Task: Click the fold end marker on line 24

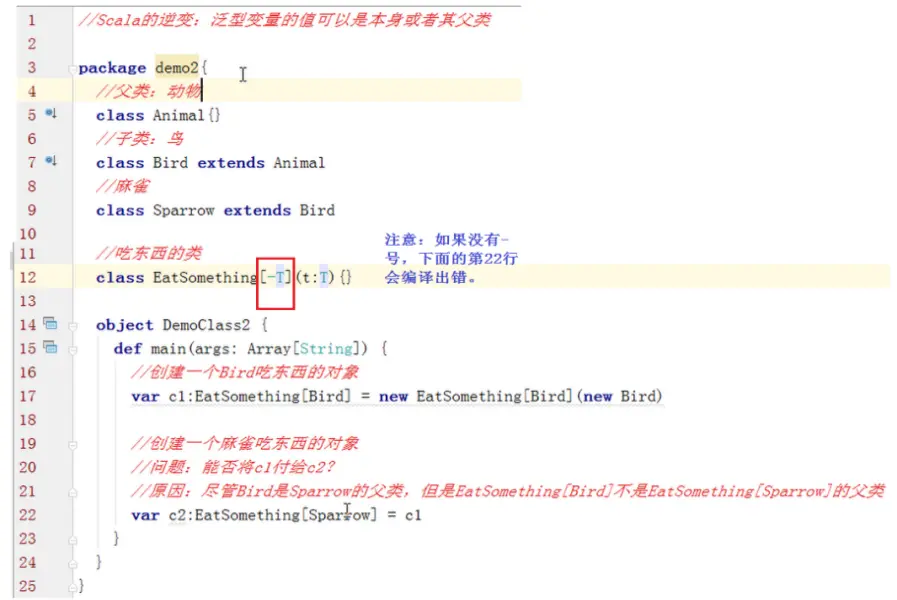Action: pyautogui.click(x=73, y=563)
